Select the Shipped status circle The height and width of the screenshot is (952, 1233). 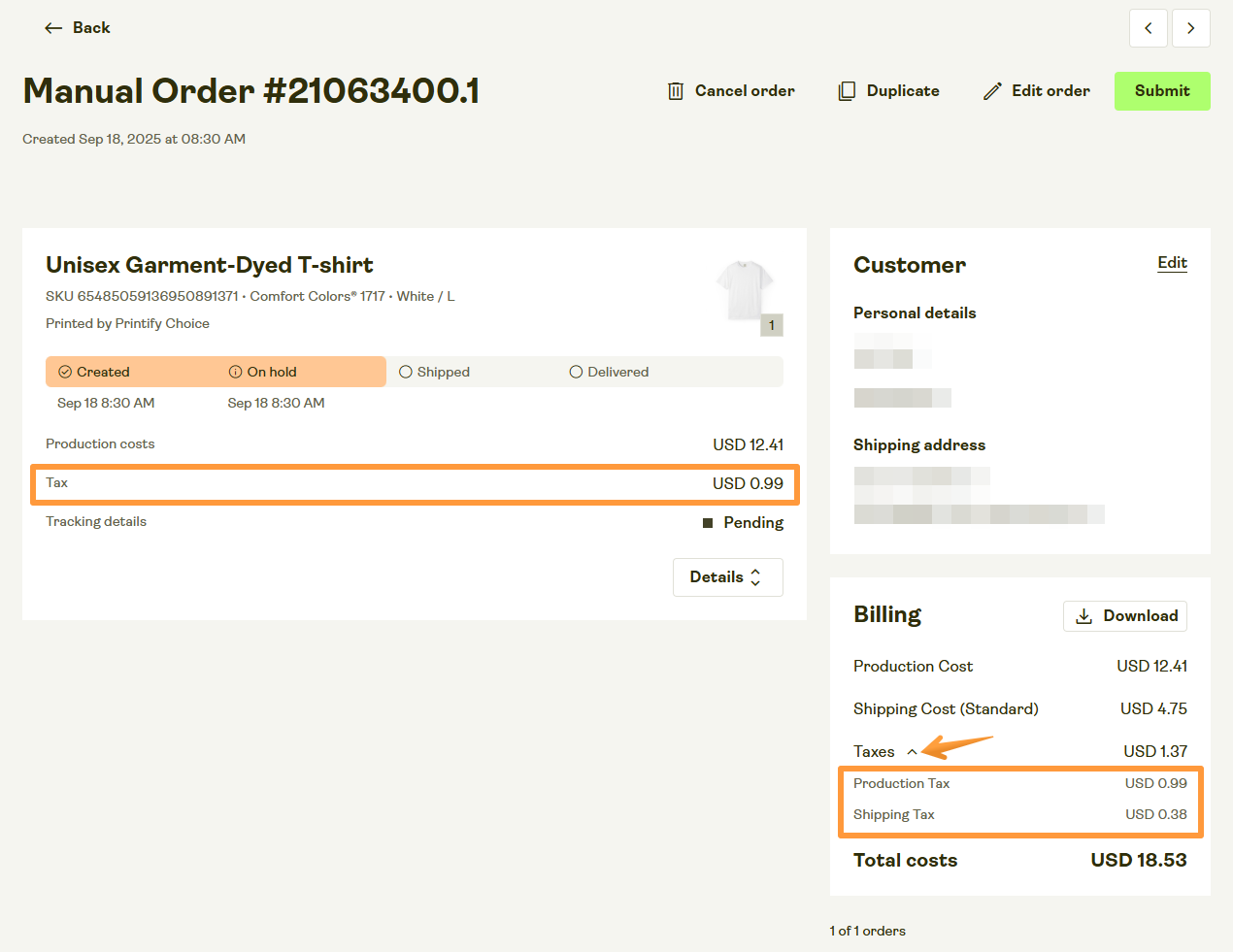[x=406, y=372]
